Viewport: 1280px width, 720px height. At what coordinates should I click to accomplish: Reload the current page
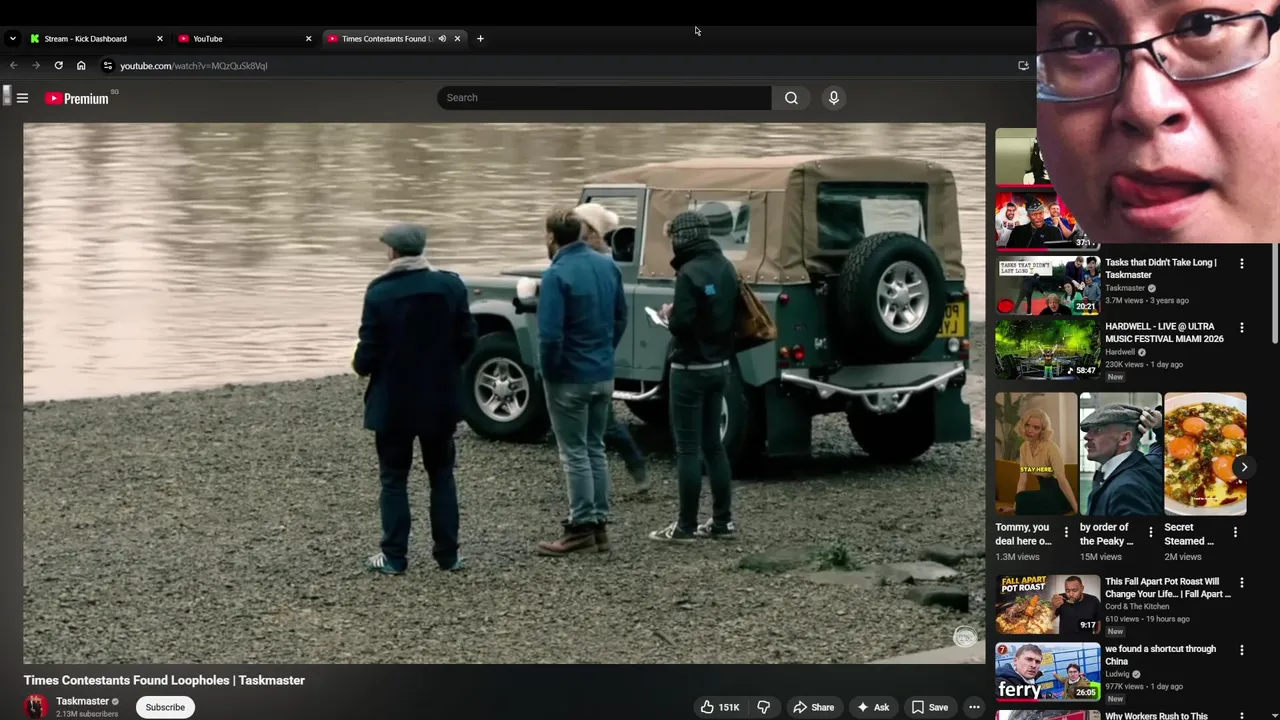tap(59, 65)
